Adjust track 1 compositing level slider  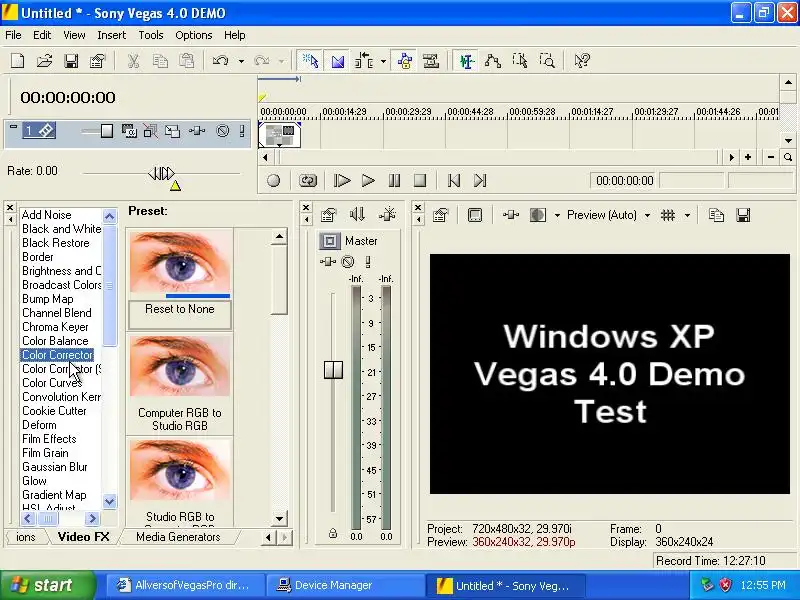pos(107,131)
